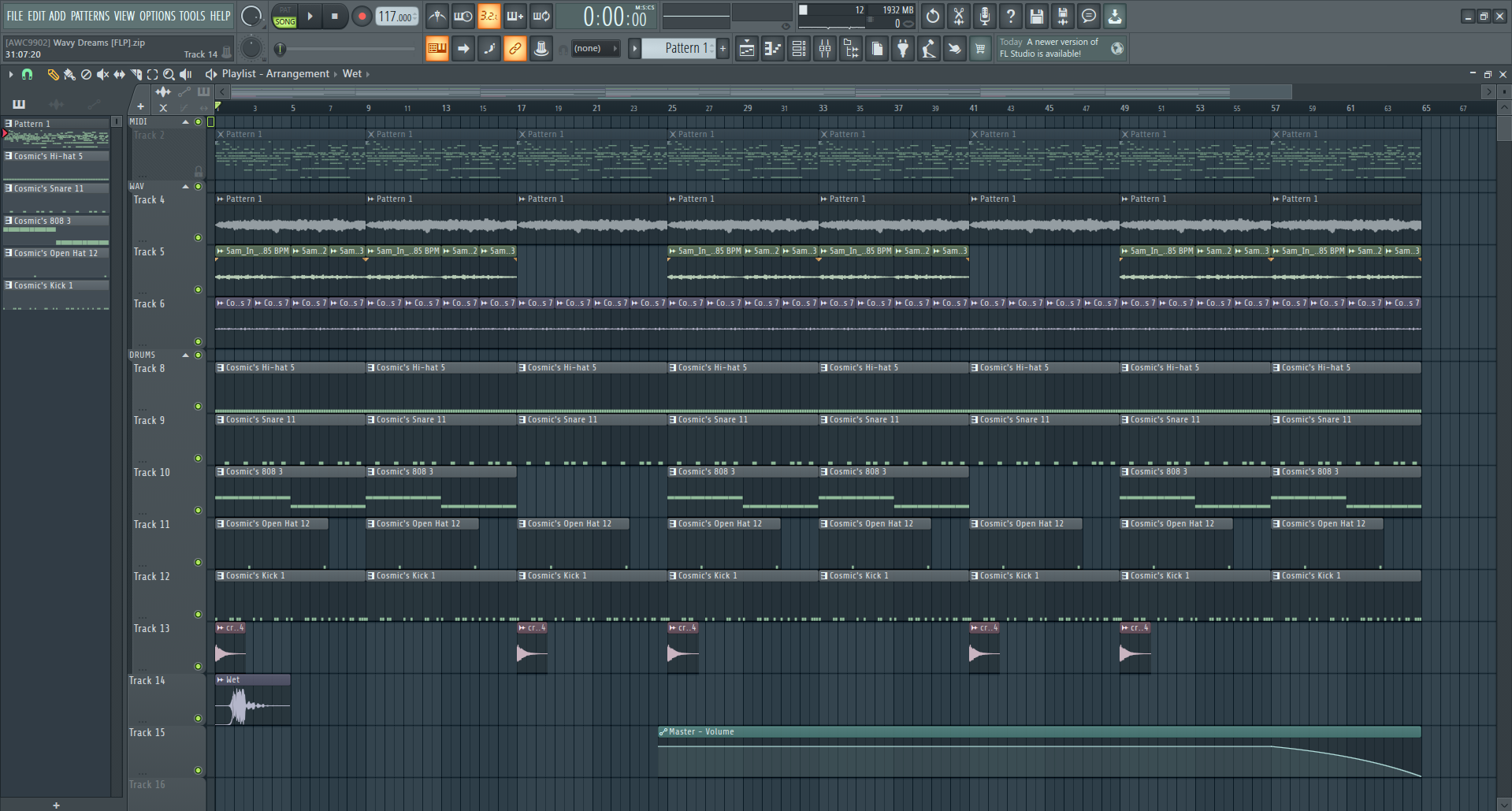Screen dimensions: 1512x811
Task: Open the TOOLS menu
Action: click(192, 16)
